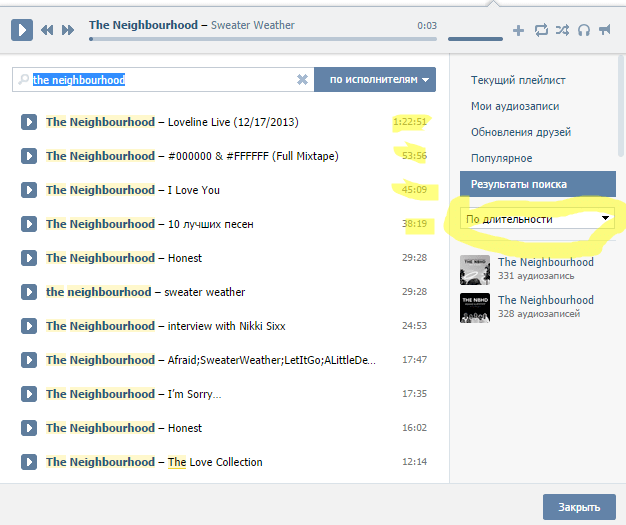Image resolution: width=626 pixels, height=525 pixels.
Task: Add current track with plus icon
Action: click(518, 30)
